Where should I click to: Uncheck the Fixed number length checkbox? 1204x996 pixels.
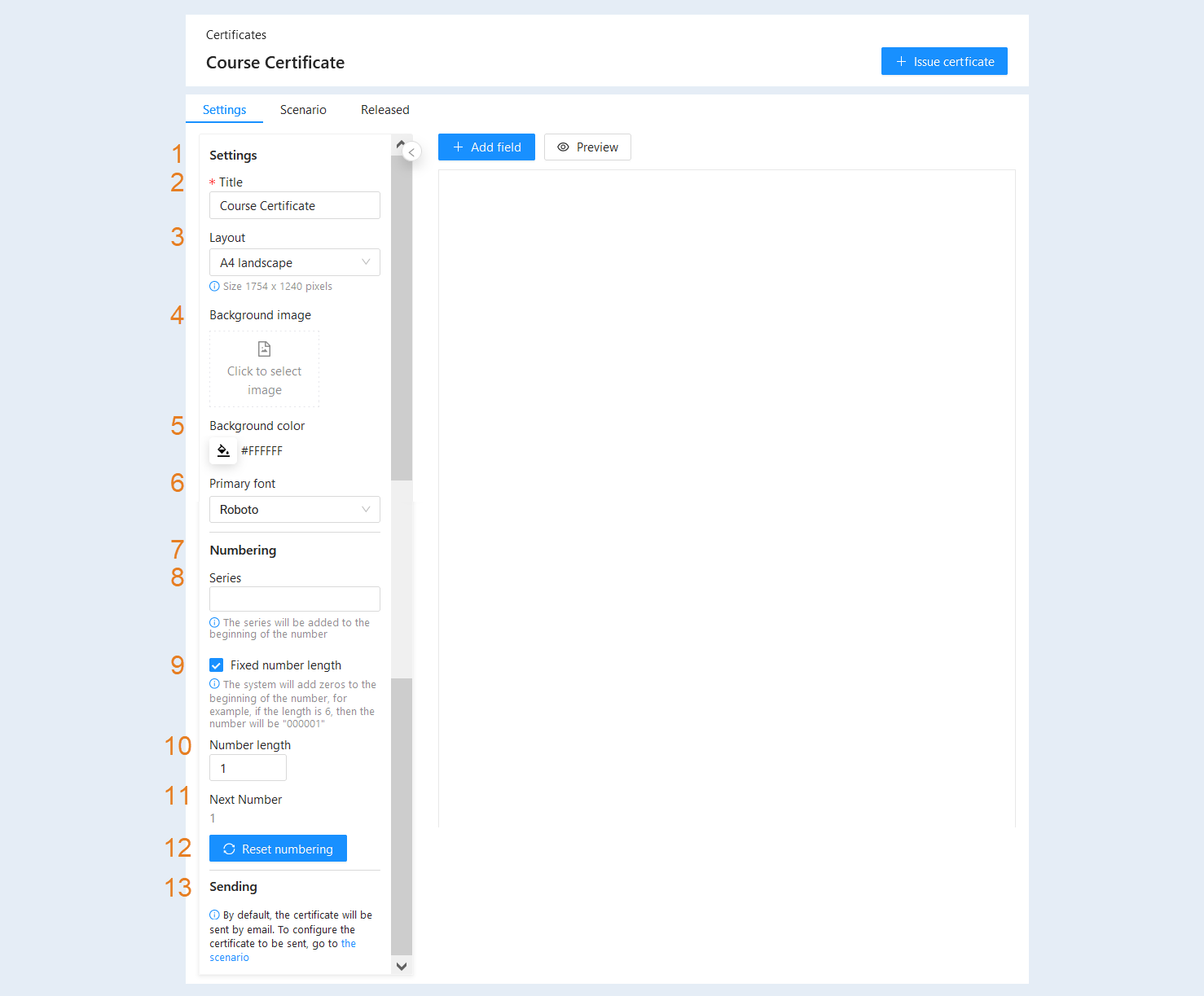[x=217, y=665]
